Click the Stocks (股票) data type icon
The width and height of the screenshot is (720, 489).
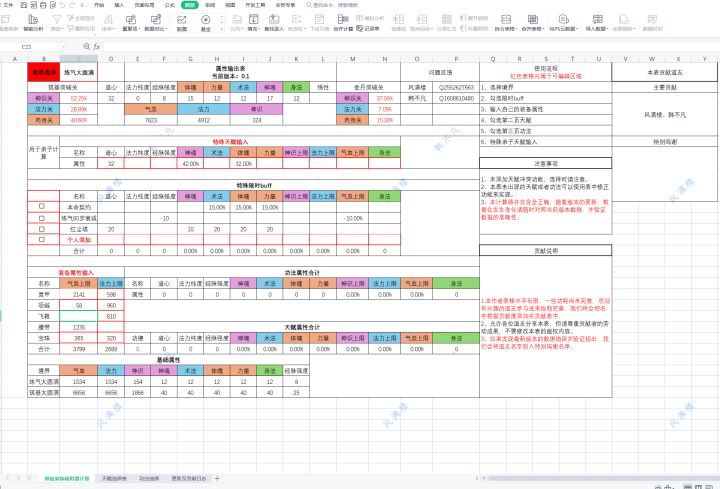pyautogui.click(x=182, y=22)
